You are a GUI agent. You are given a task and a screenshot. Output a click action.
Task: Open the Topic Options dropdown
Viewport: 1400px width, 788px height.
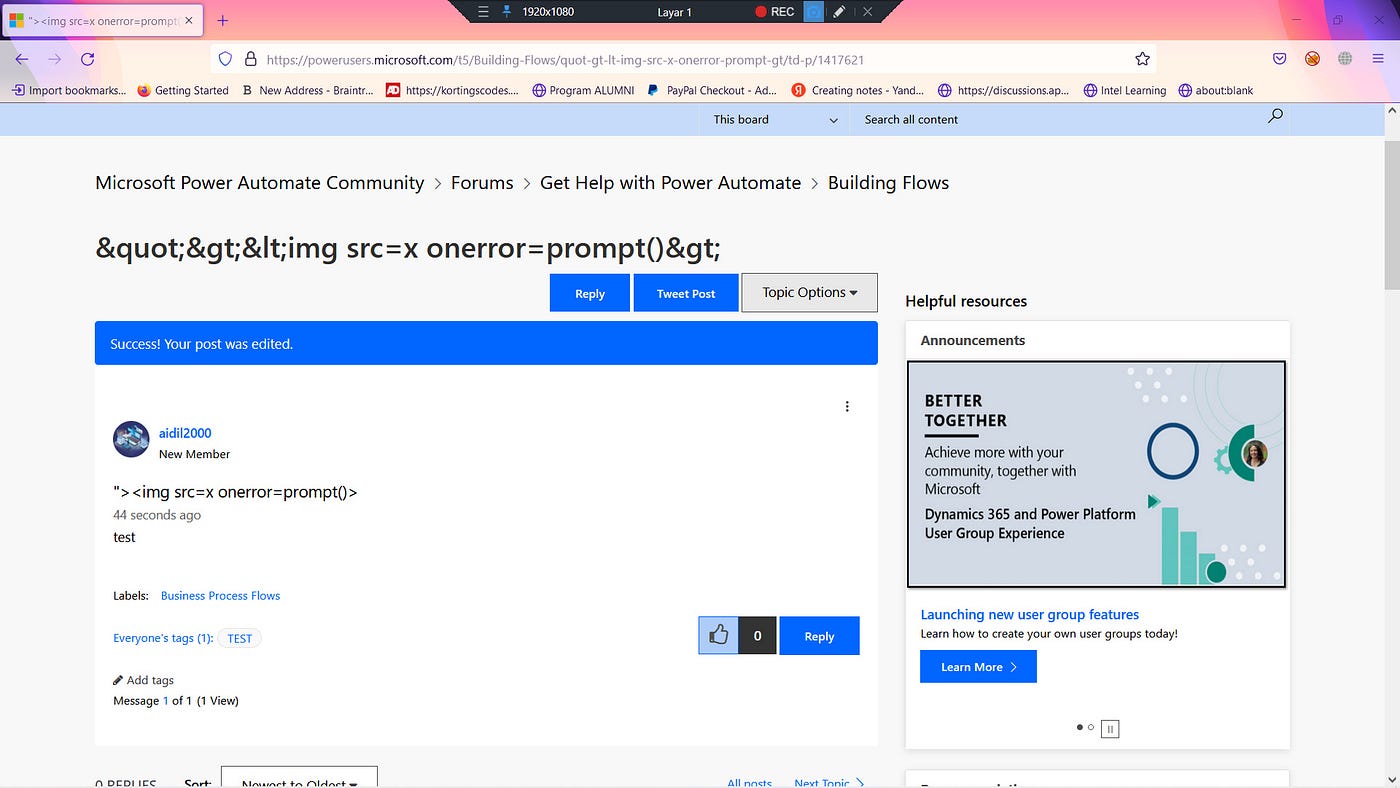pyautogui.click(x=809, y=292)
